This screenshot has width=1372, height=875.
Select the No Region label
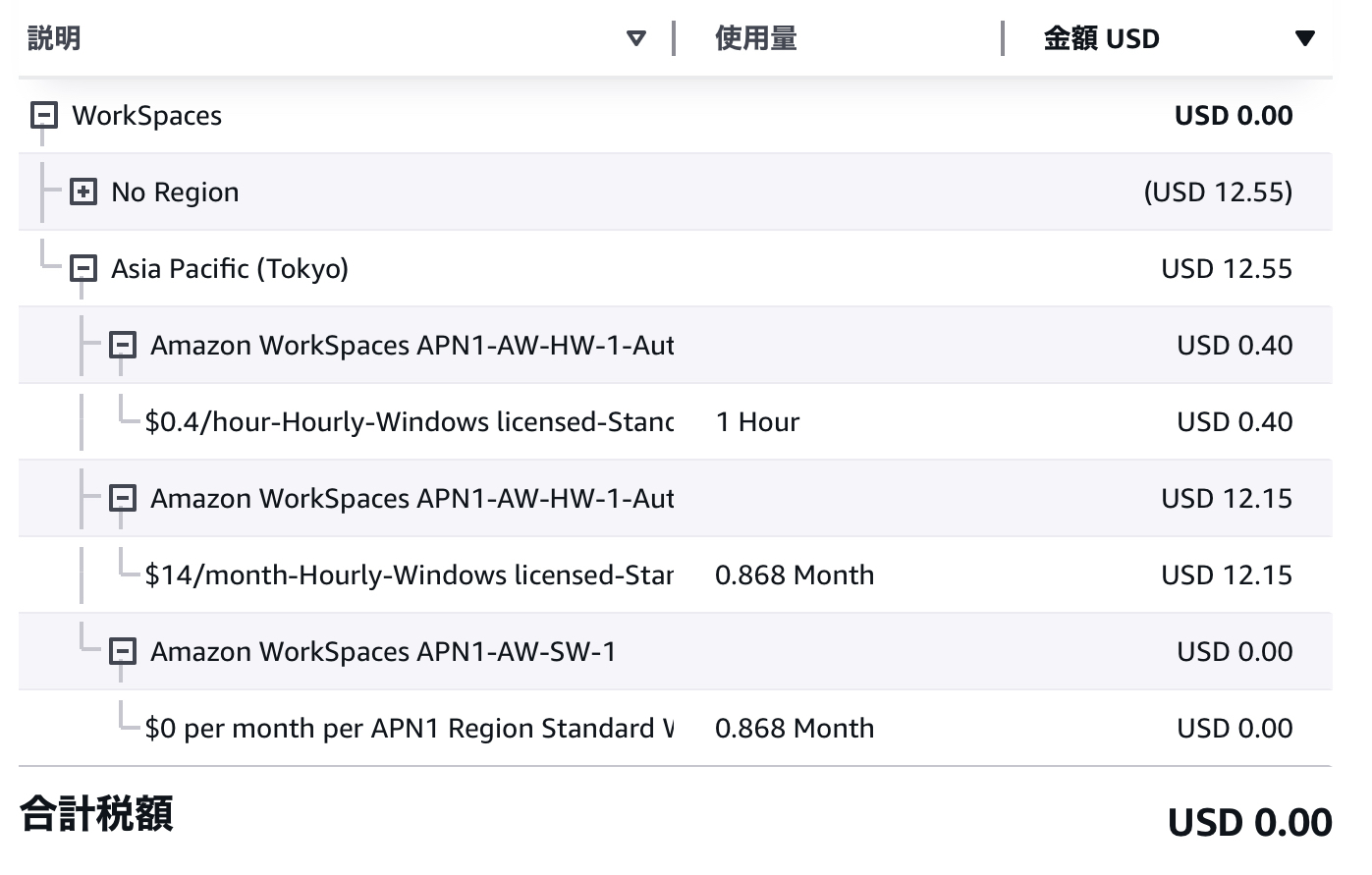[175, 192]
